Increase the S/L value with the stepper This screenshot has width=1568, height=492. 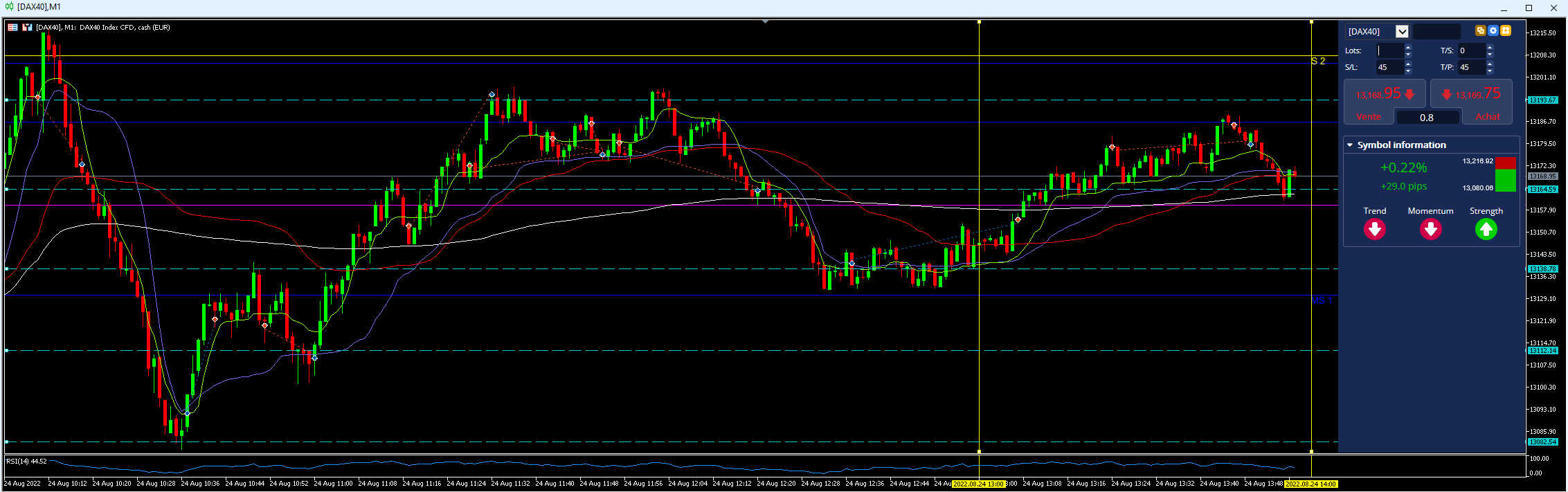pyautogui.click(x=1408, y=64)
